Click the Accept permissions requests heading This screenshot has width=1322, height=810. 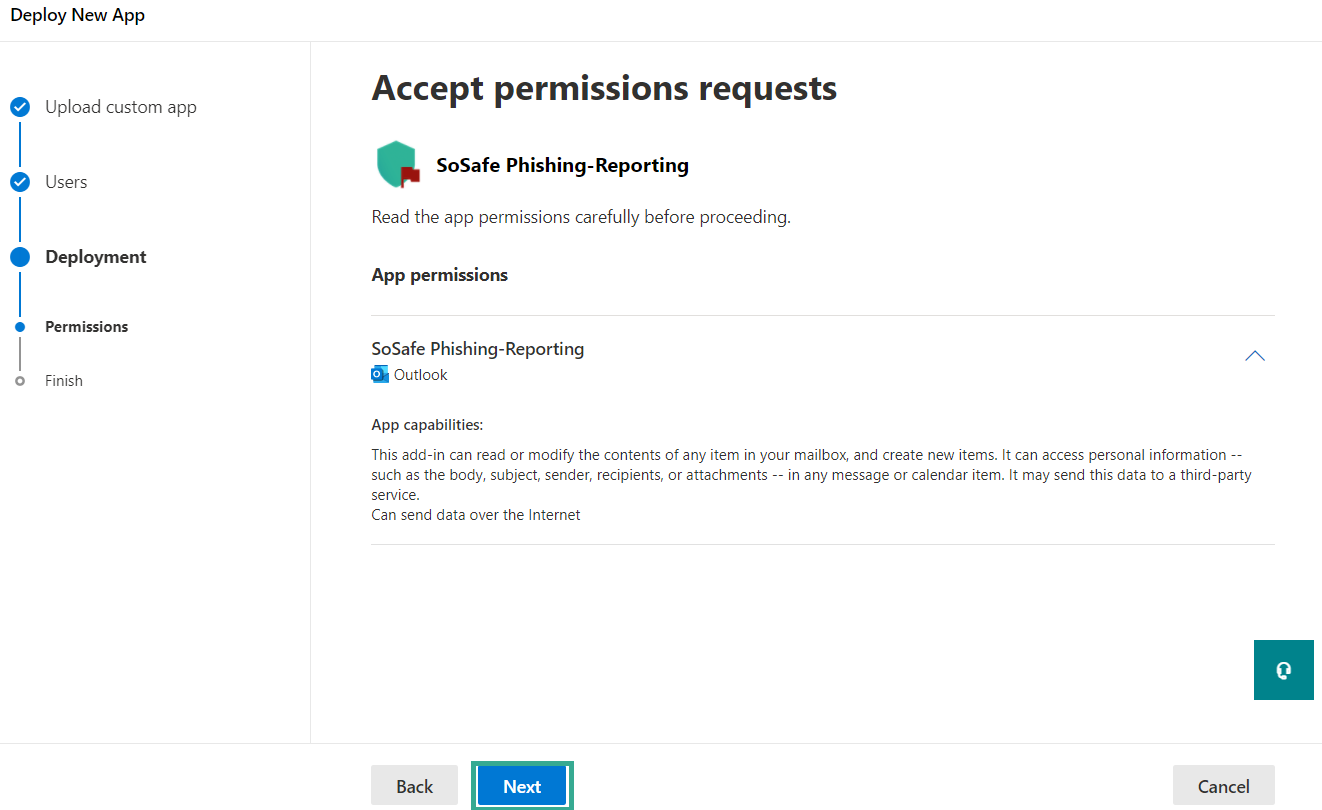pos(604,88)
